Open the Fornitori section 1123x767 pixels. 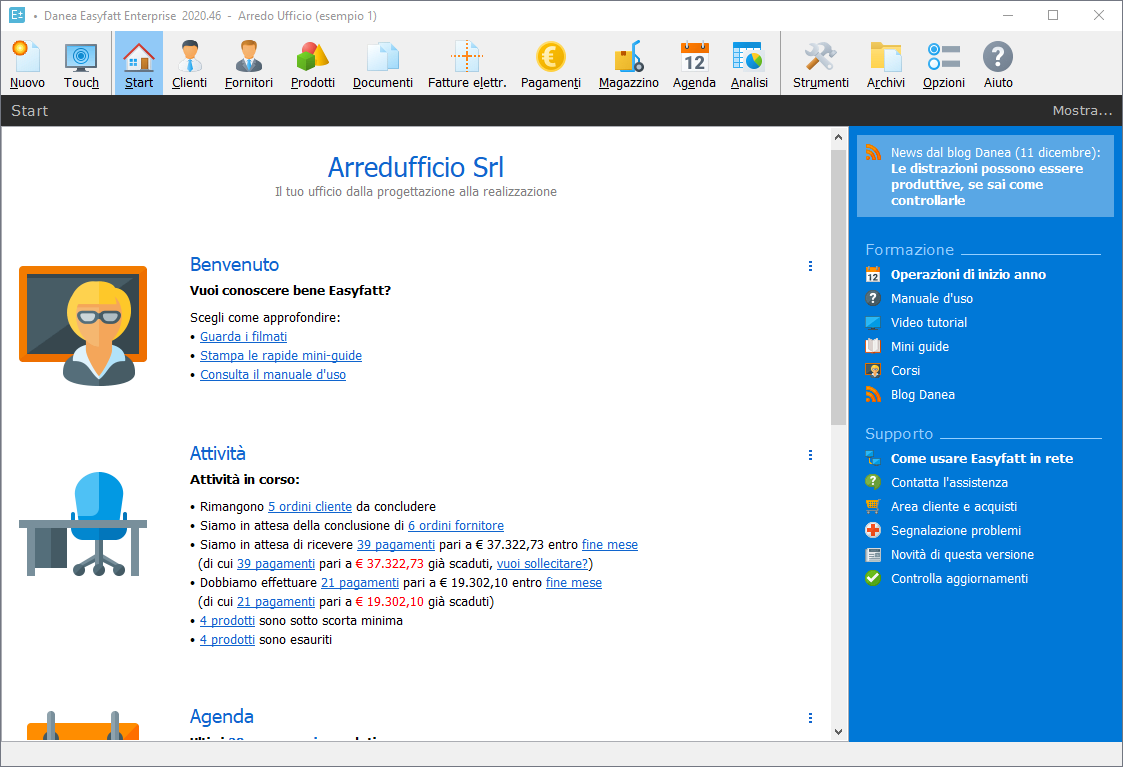point(249,64)
